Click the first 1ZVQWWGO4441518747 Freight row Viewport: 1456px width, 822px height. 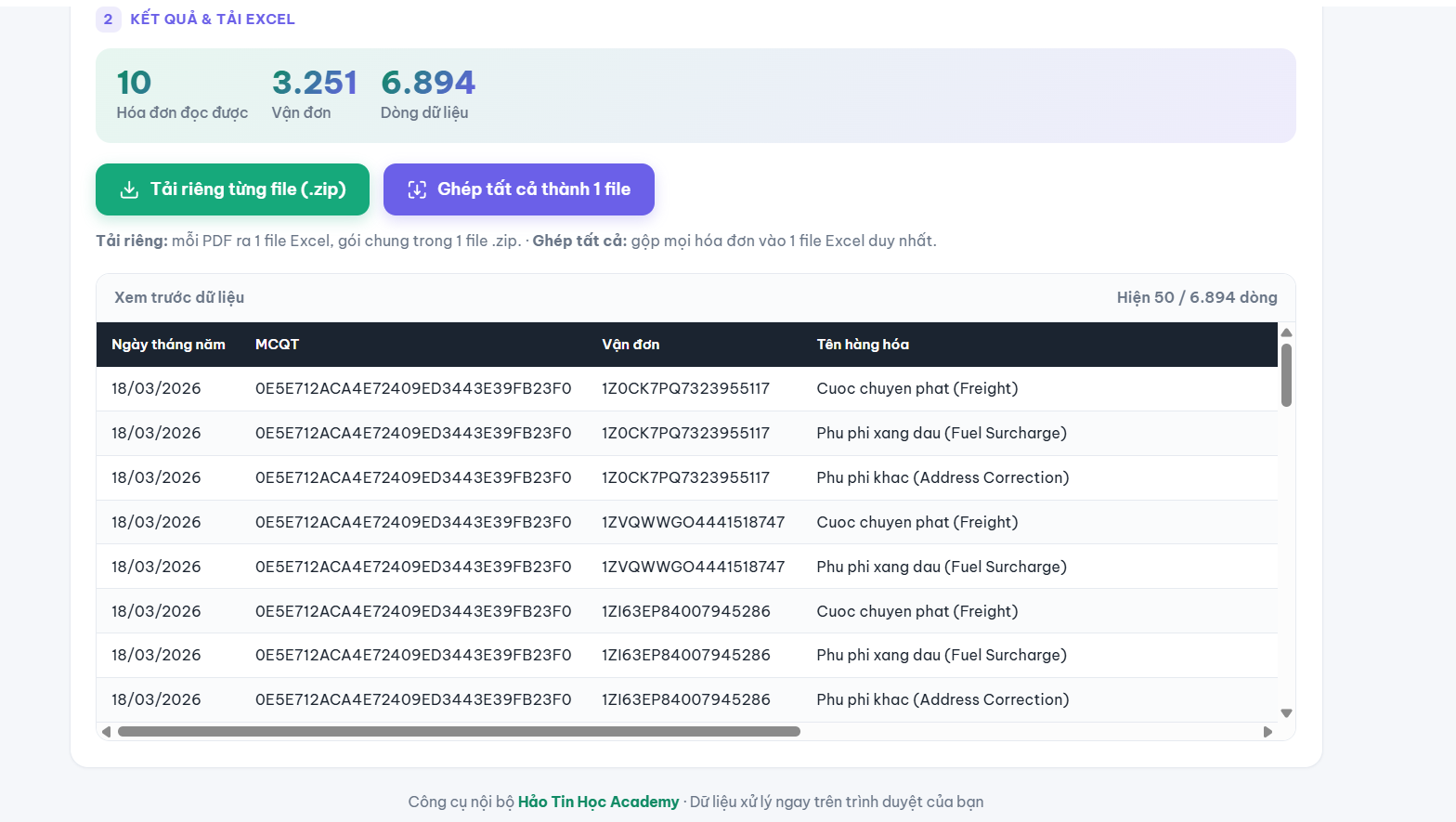pos(687,522)
